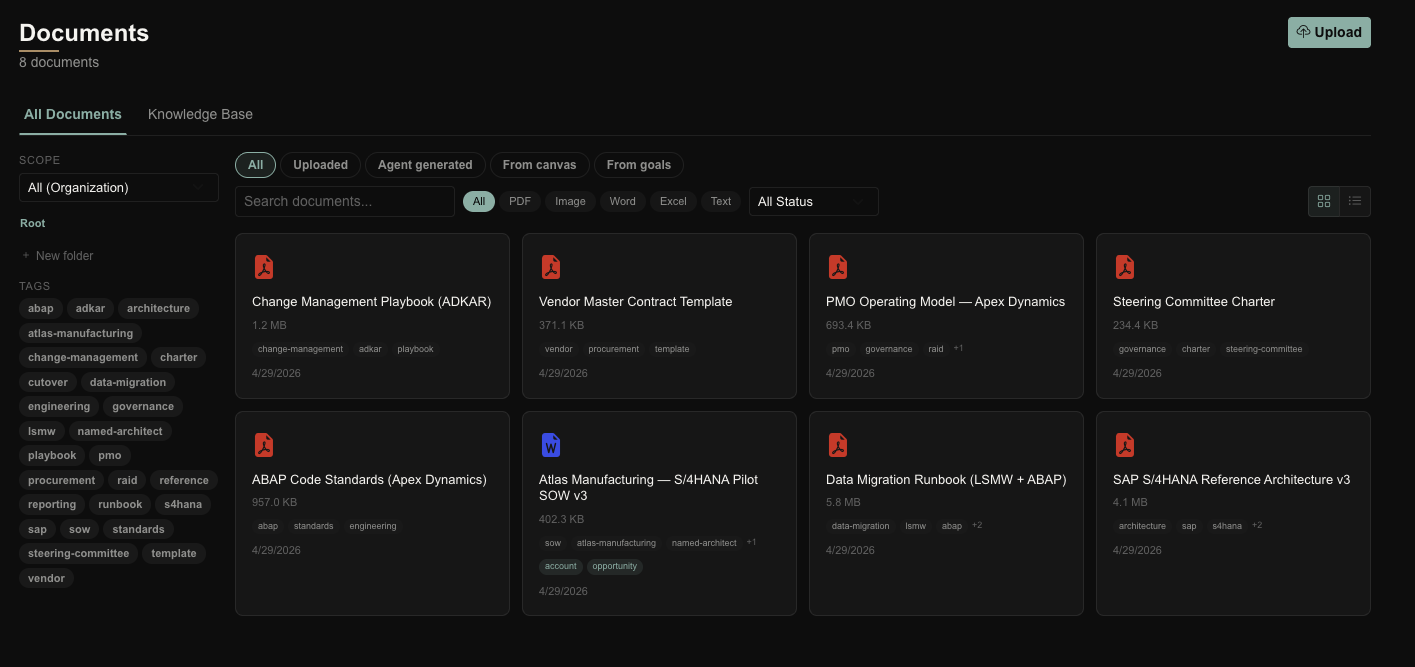Open Vendor Master Contract Template title
The width and height of the screenshot is (1415, 667).
click(636, 302)
